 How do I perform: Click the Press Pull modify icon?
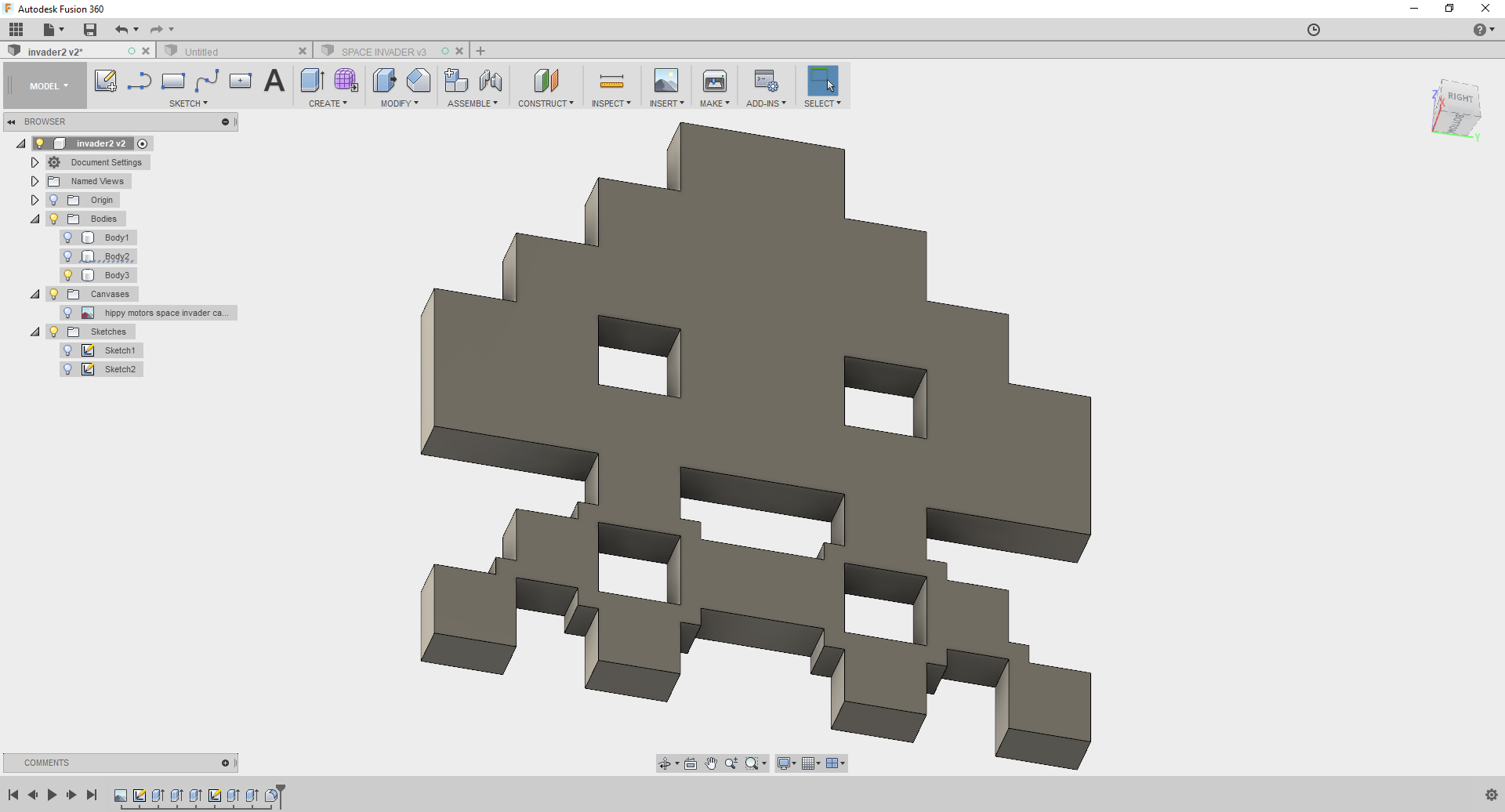pos(384,81)
